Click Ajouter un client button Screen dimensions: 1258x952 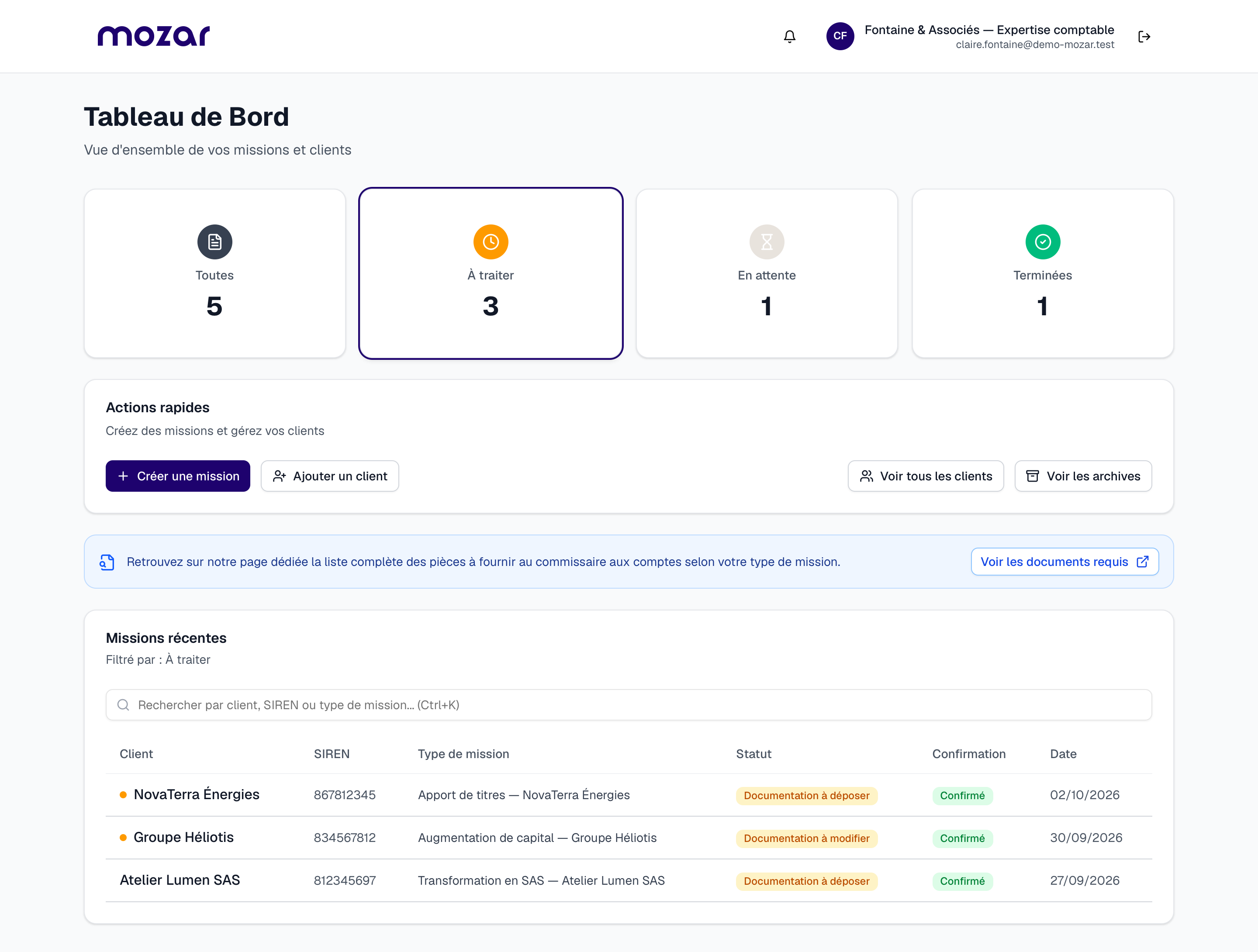point(330,476)
